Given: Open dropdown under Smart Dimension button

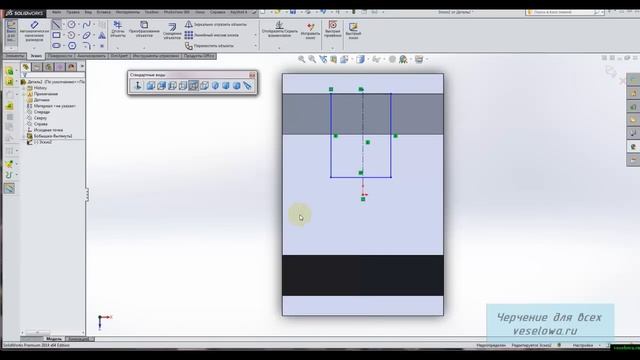Looking at the screenshot, I should coord(34,48).
